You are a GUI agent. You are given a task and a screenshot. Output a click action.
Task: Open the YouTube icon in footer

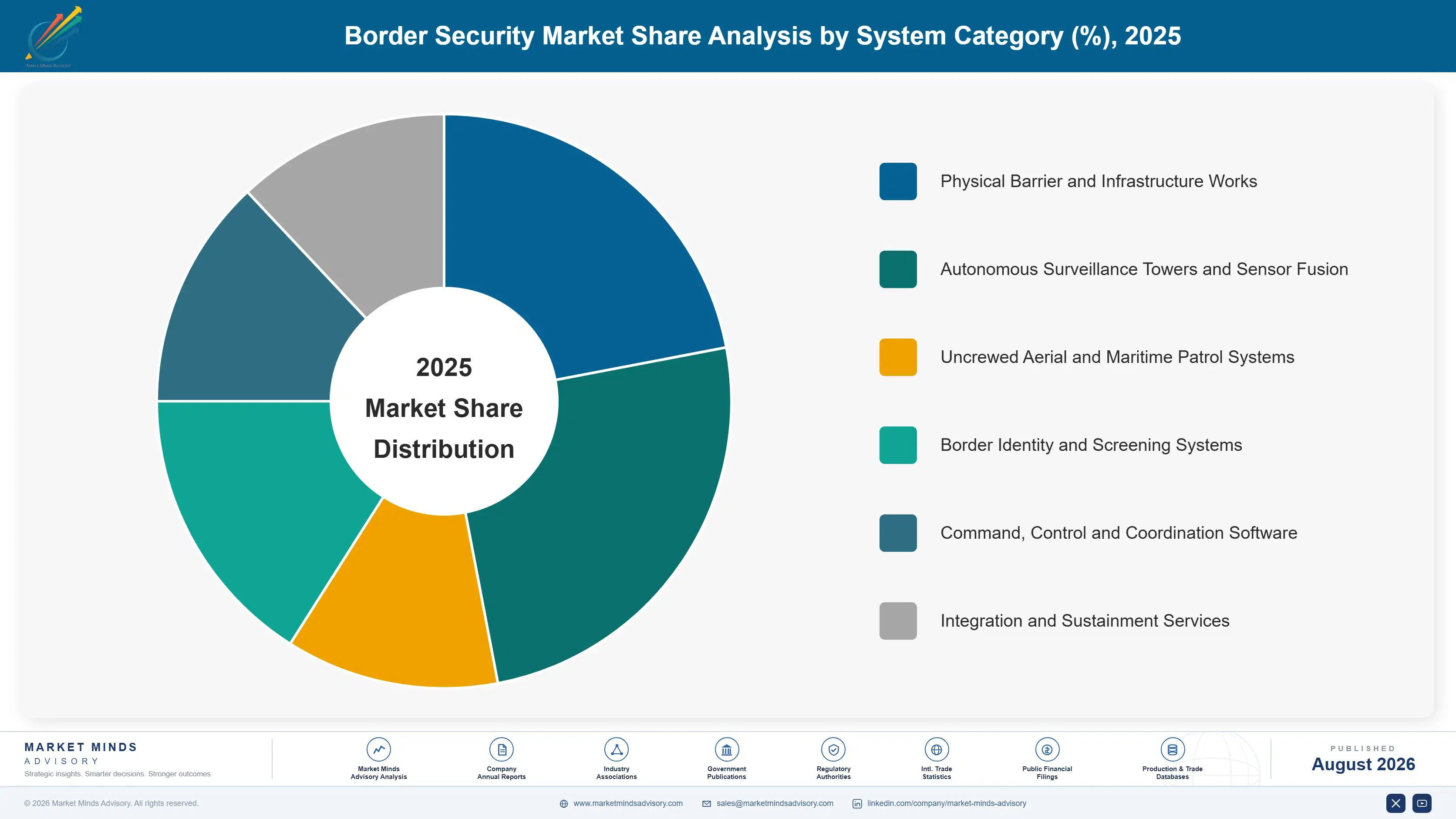tap(1422, 803)
